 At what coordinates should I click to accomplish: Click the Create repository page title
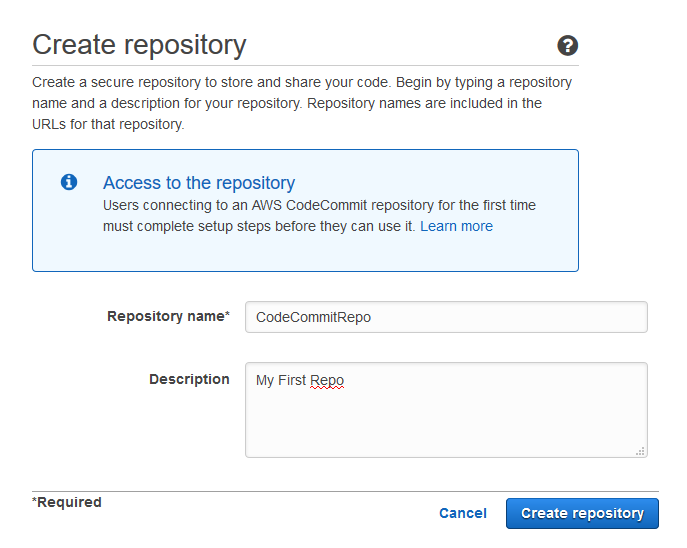(139, 45)
